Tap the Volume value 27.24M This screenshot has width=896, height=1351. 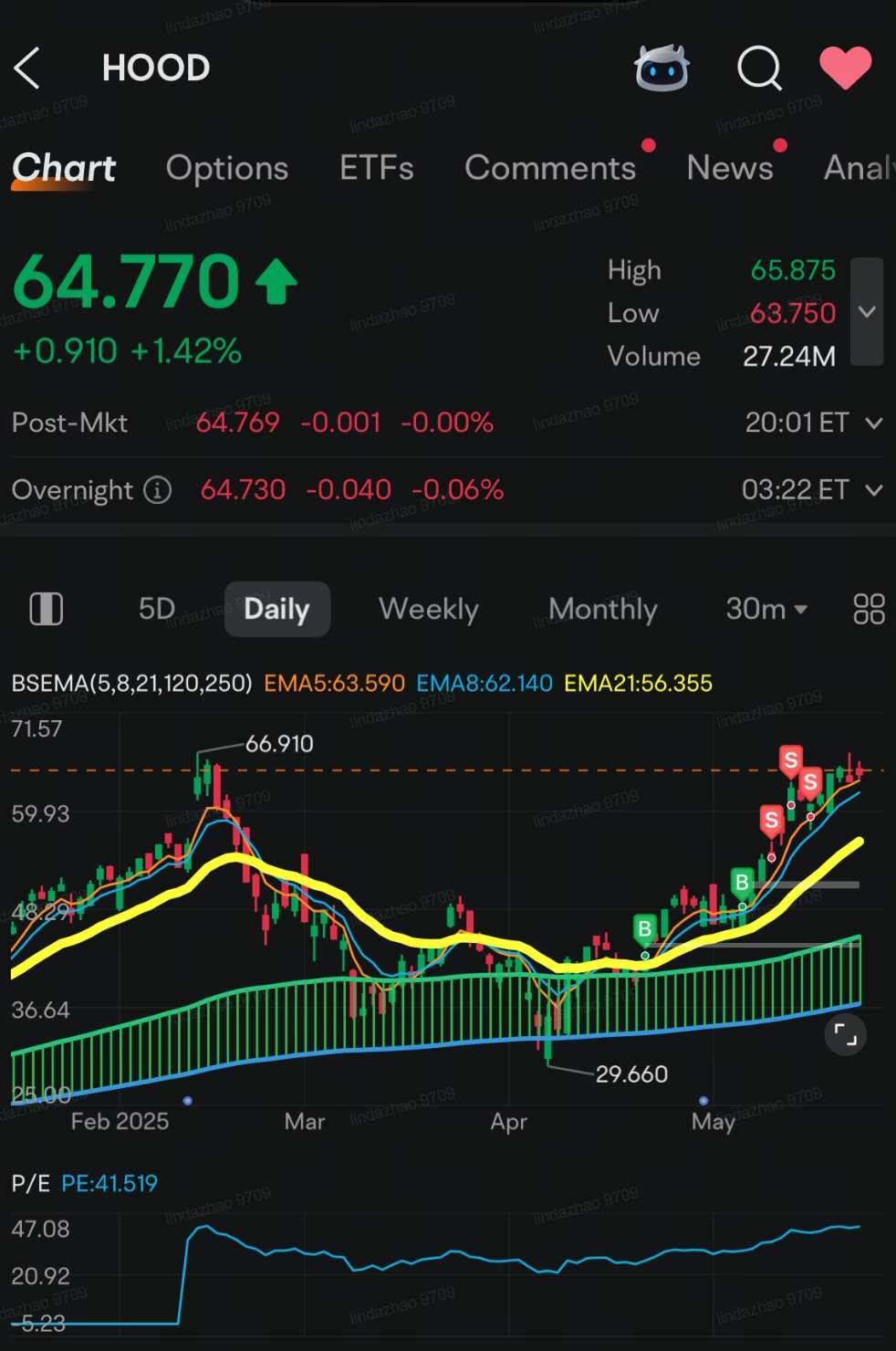click(789, 356)
